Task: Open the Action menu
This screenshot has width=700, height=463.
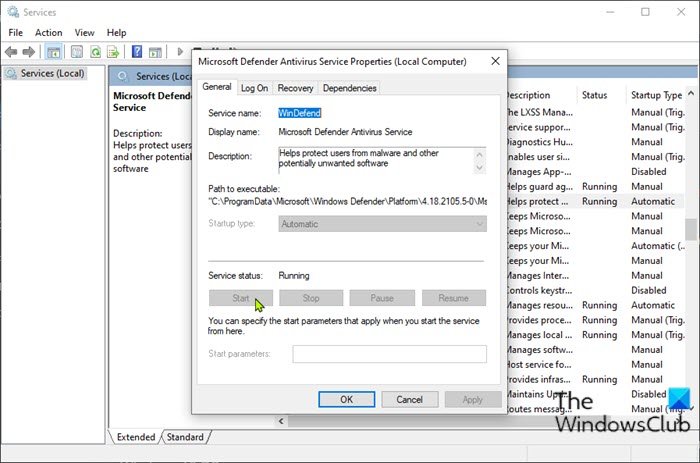Action: point(49,33)
